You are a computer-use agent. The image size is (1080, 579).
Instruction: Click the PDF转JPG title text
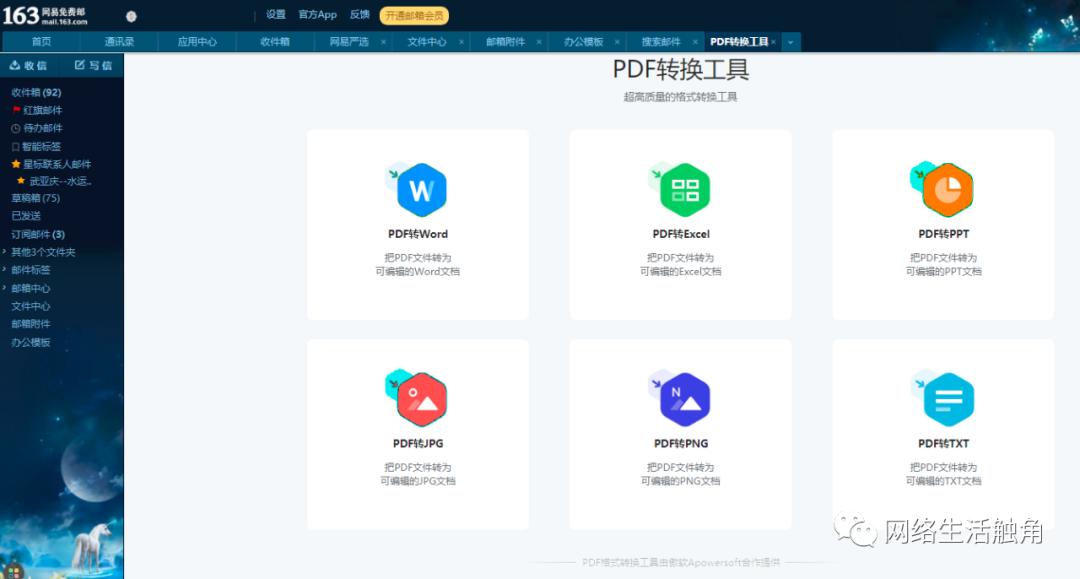[417, 443]
